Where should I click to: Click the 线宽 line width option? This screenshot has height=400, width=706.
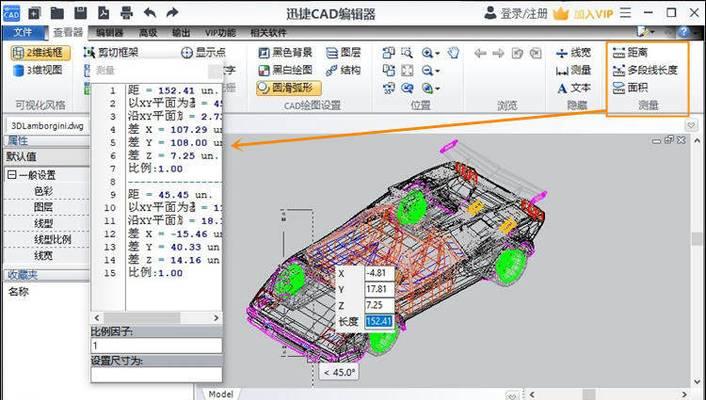tap(574, 53)
